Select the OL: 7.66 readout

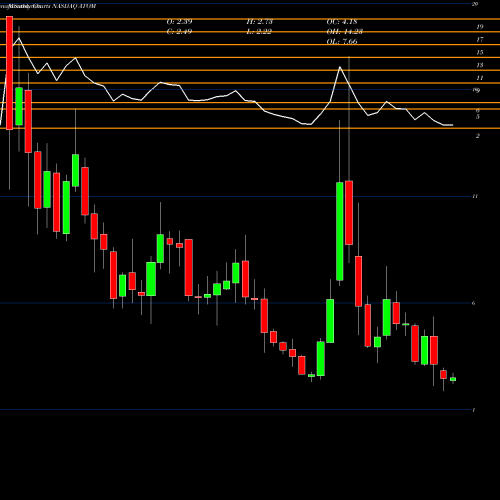pos(342,42)
